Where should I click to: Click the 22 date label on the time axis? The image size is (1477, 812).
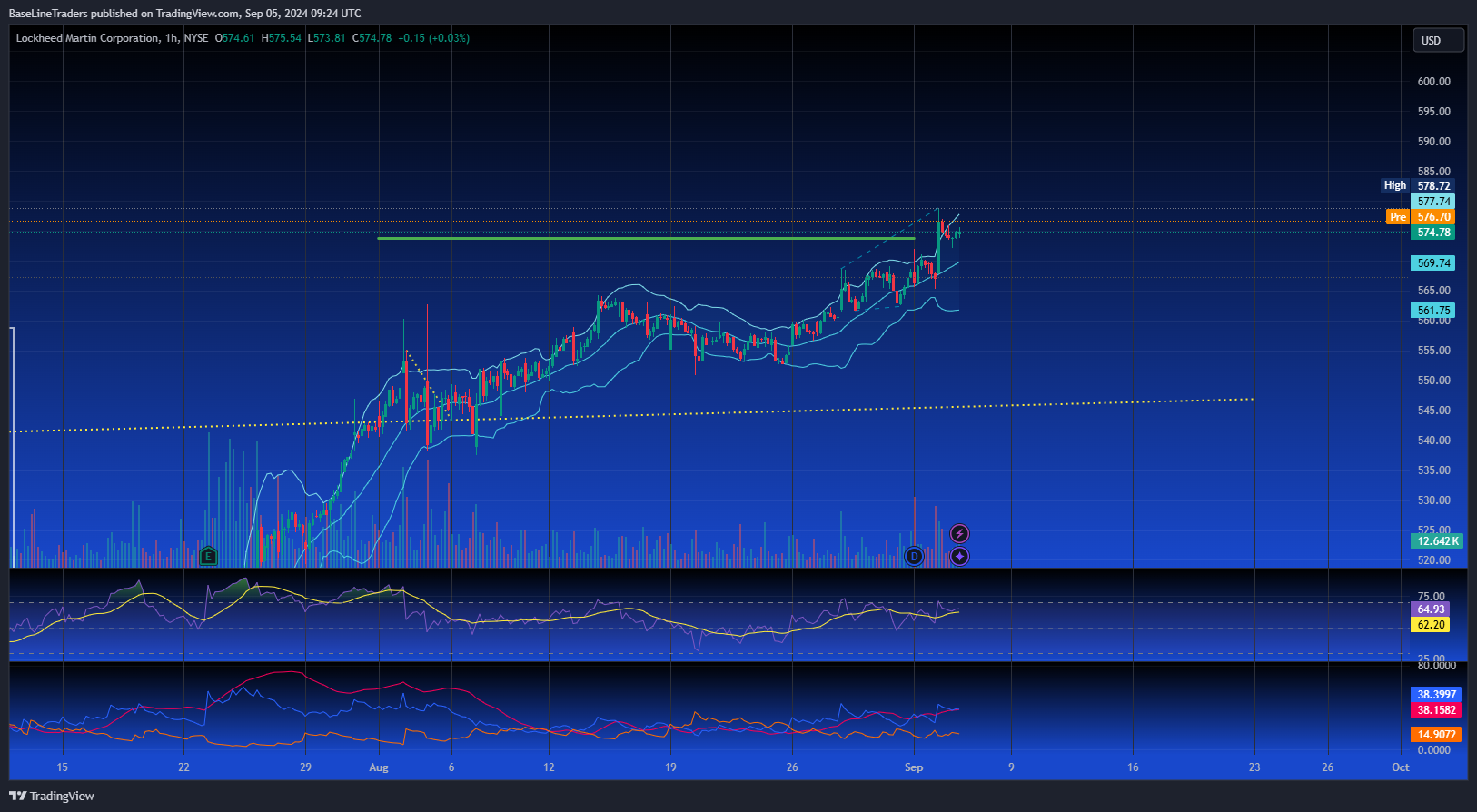pos(183,767)
